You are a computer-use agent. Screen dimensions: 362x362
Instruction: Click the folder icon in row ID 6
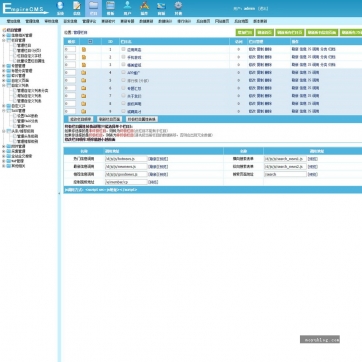point(84,88)
